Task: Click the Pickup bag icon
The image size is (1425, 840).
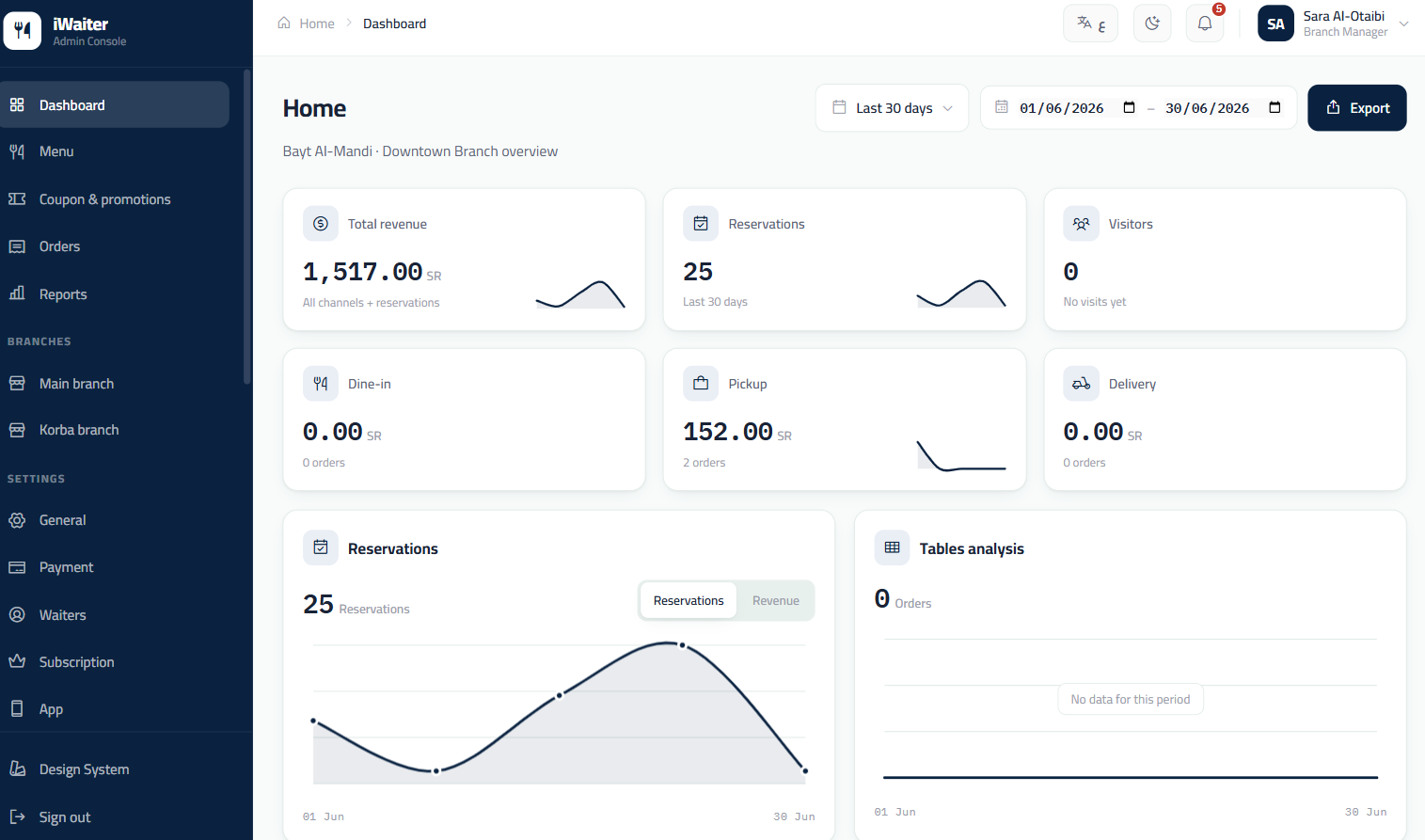Action: click(701, 384)
